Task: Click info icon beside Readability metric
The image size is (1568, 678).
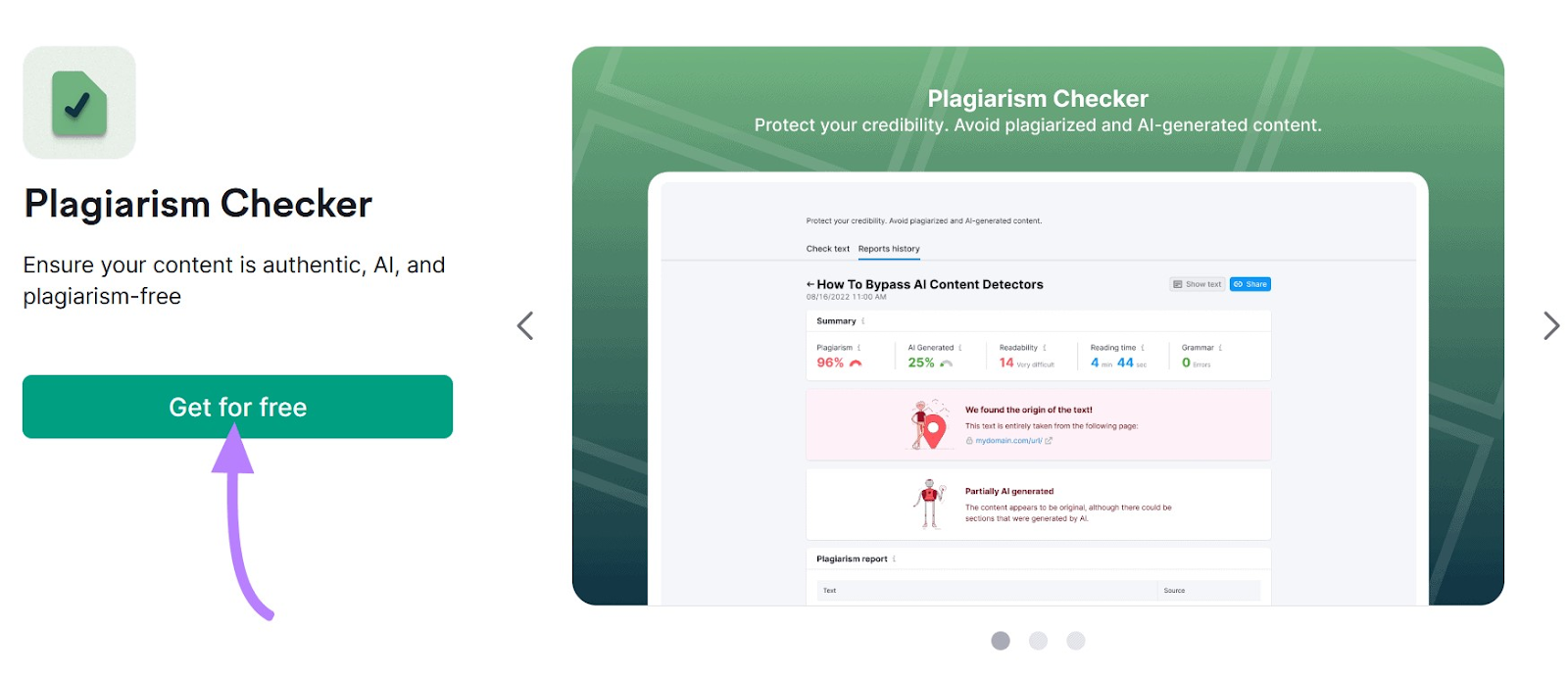Action: click(1045, 348)
